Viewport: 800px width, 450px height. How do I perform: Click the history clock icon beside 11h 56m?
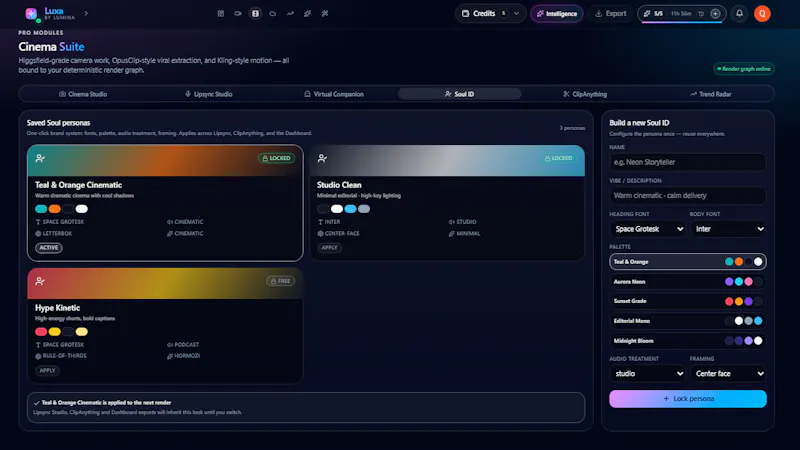(701, 14)
